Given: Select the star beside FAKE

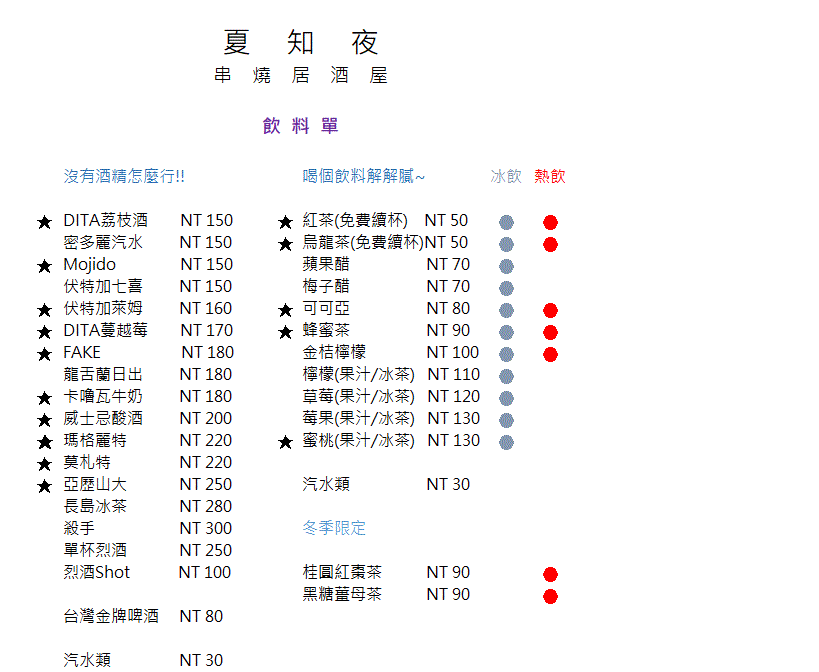Looking at the screenshot, I should [x=44, y=354].
